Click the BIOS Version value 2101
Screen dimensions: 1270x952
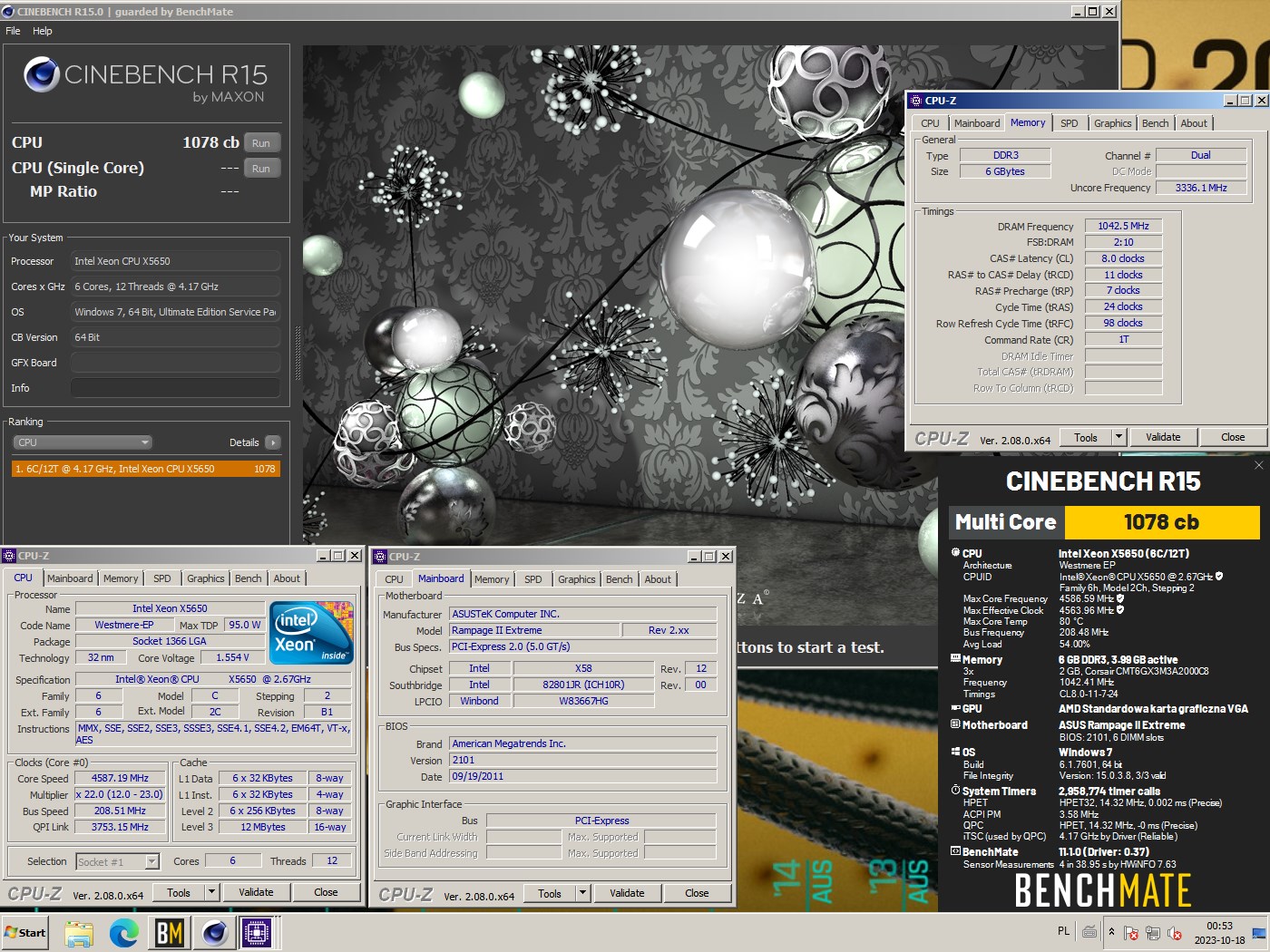click(x=583, y=760)
